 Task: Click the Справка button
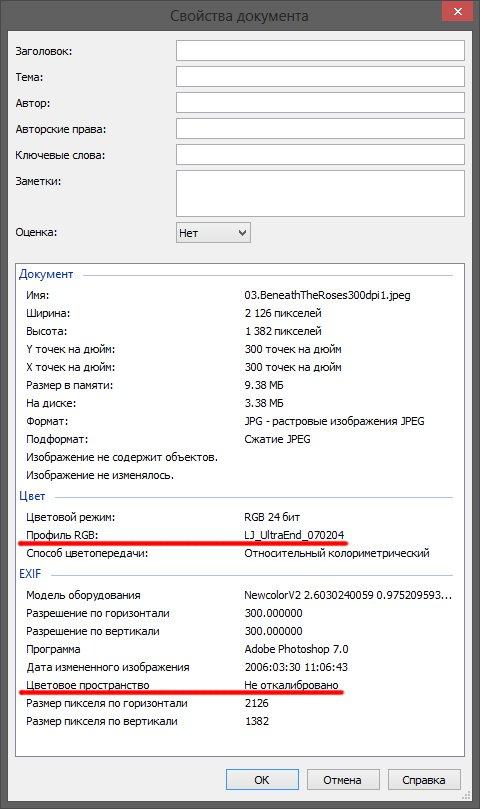(424, 780)
